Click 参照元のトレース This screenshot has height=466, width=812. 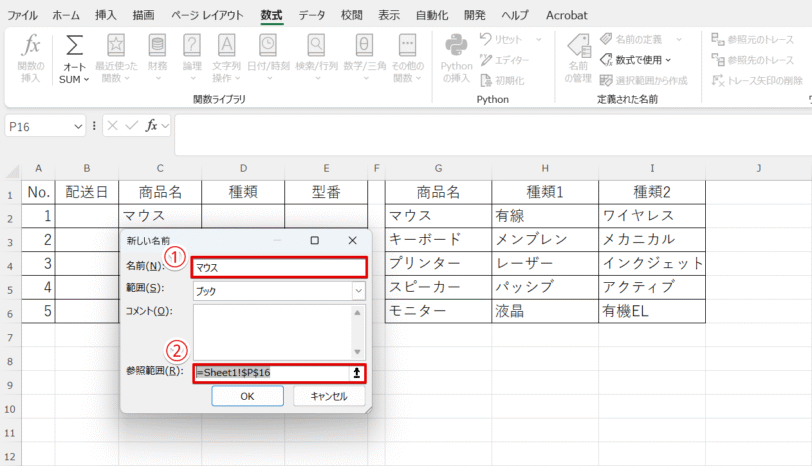coord(752,39)
